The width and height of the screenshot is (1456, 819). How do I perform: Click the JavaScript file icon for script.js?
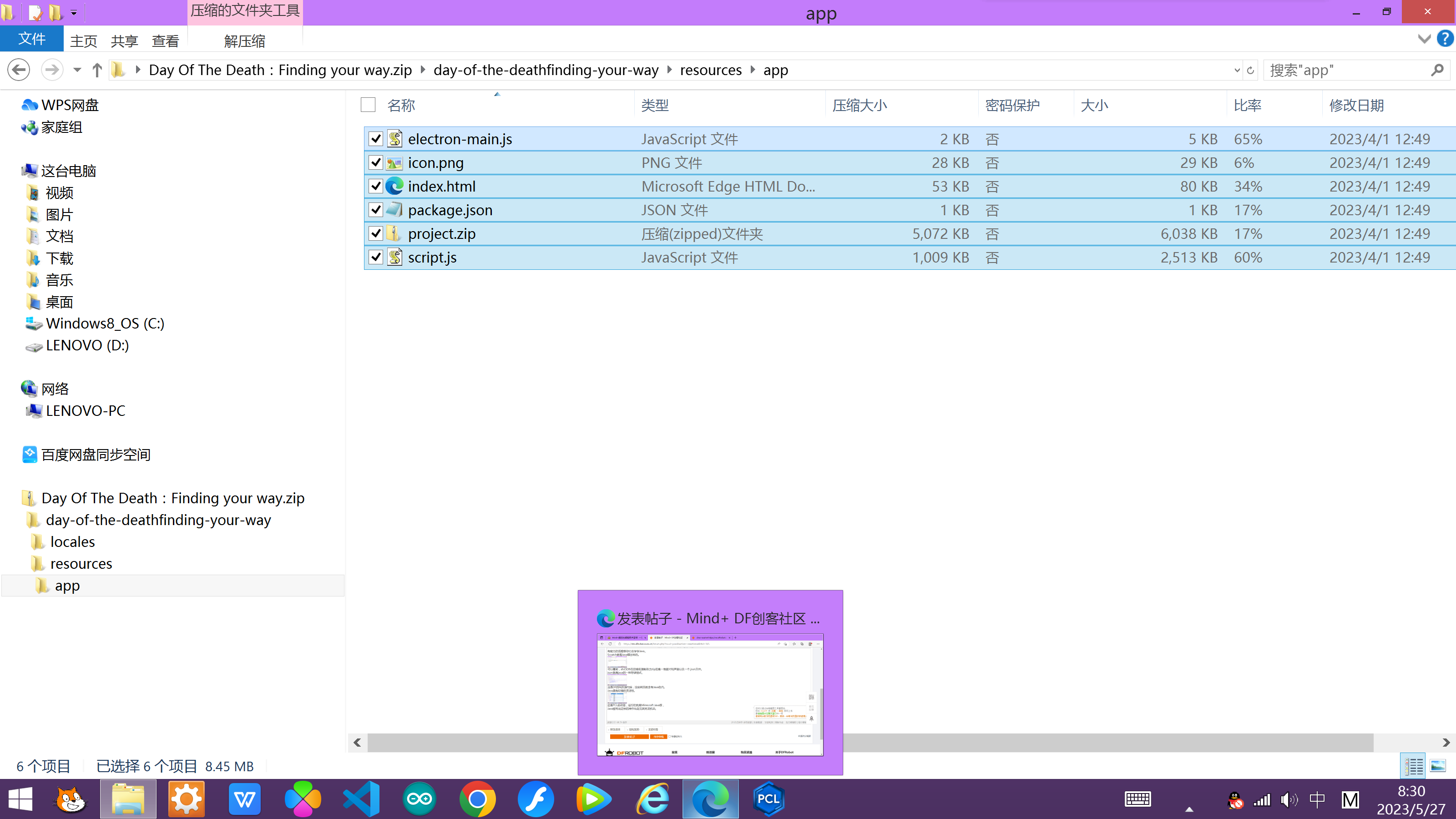click(395, 257)
